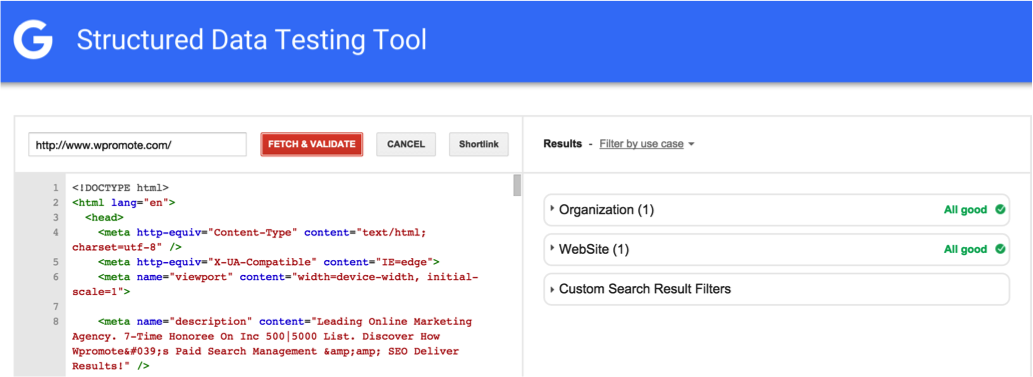Click the X-UA-Compatible meta tag line

tap(269, 262)
